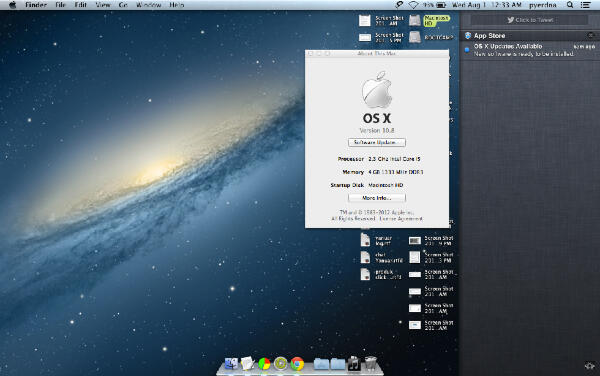Click the Wi-Fi status icon
The width and height of the screenshot is (600, 376).
tap(413, 5)
